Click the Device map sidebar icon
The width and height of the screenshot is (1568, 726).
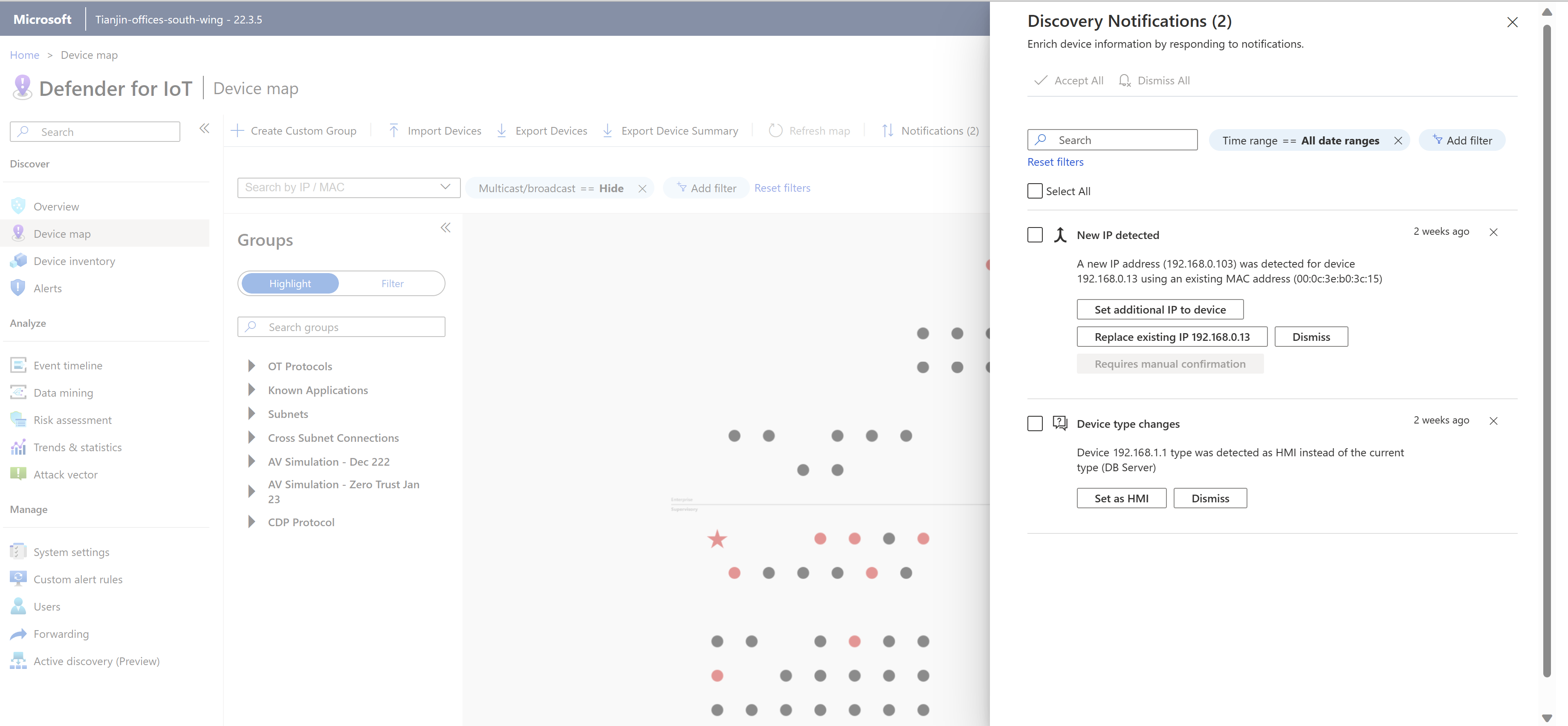point(18,233)
